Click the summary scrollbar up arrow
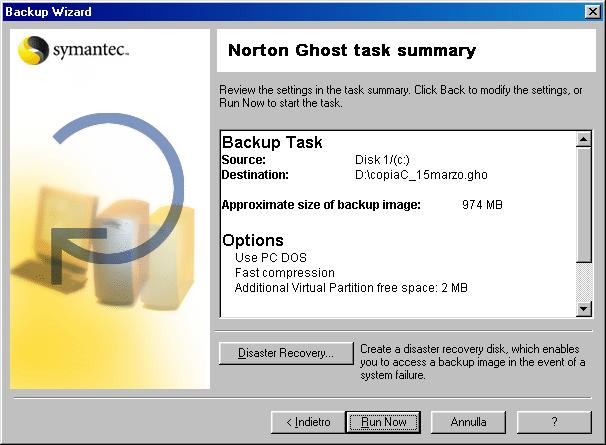The image size is (606, 445). point(584,139)
